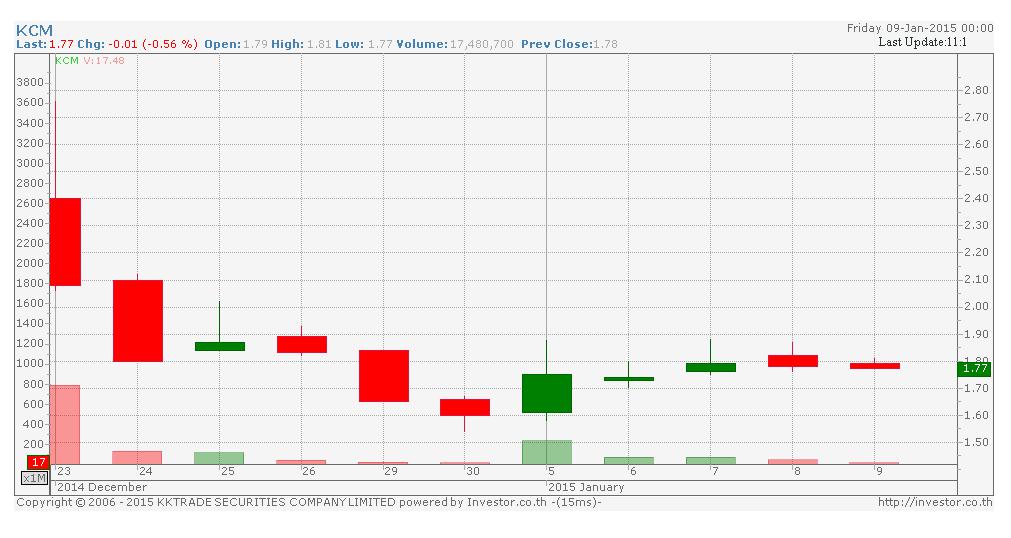Select the January 8 red candlestick
1011x538 pixels.
coord(792,361)
